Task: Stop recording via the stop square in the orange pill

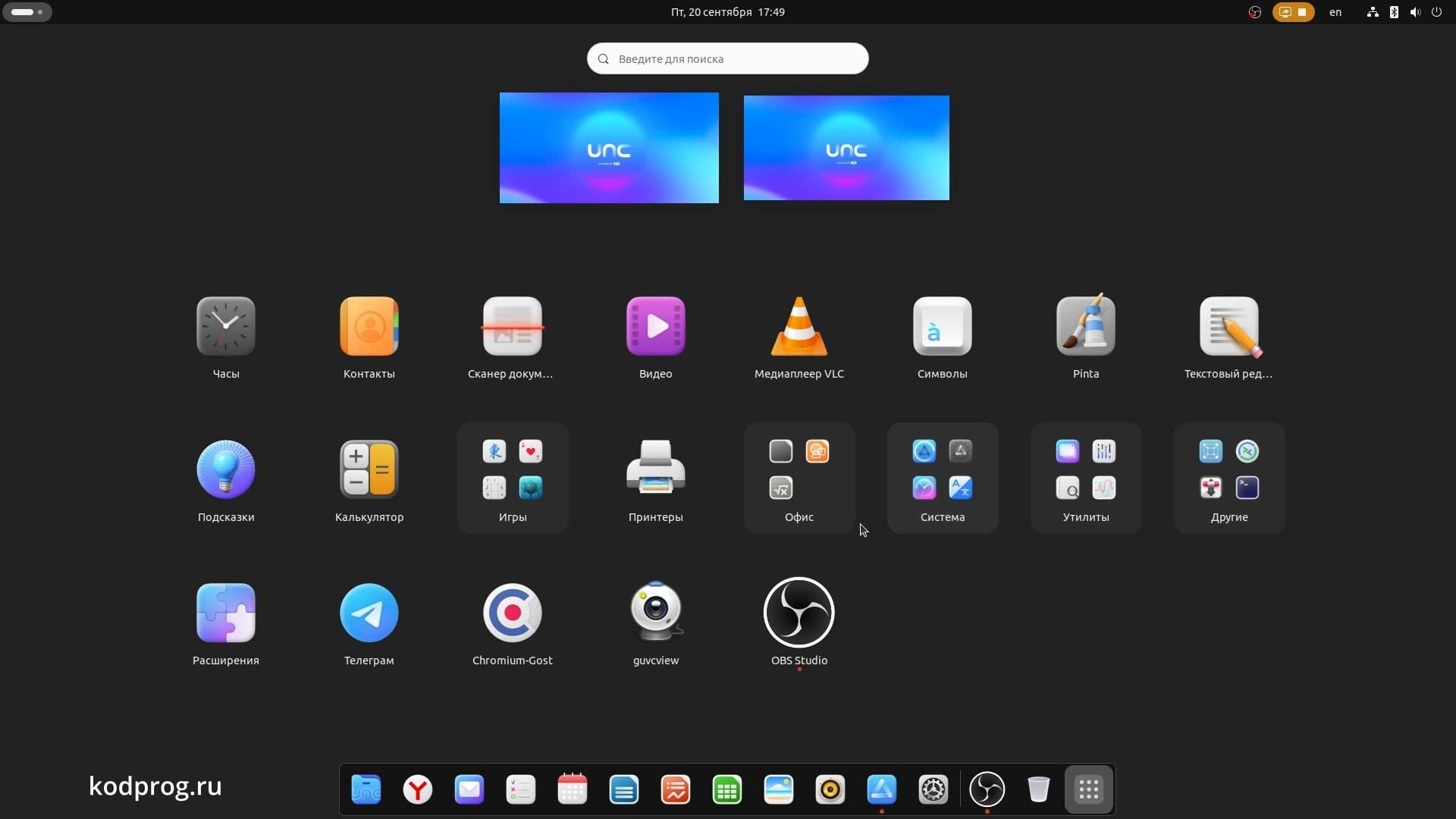Action: pos(1303,12)
